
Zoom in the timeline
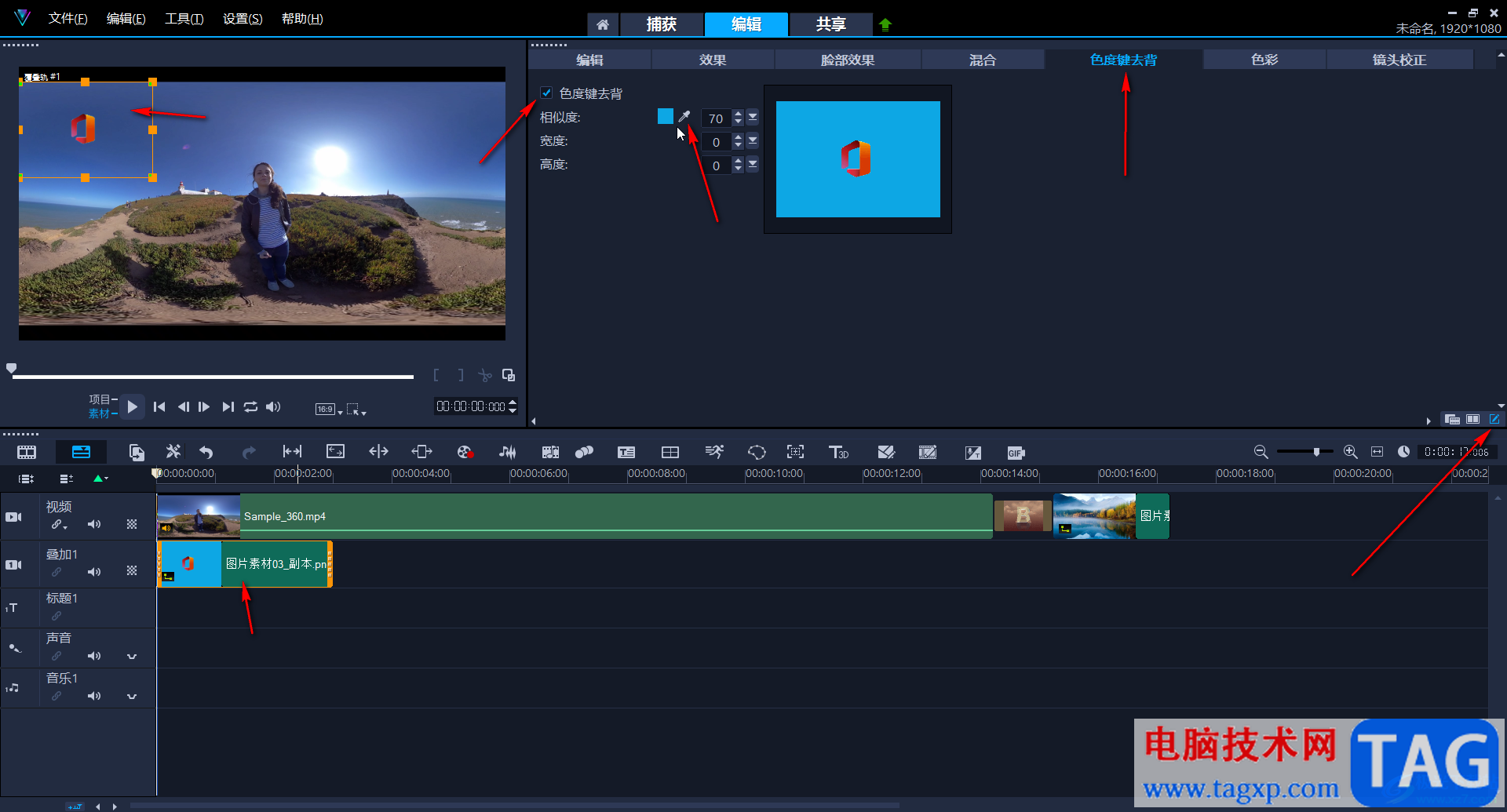click(x=1350, y=451)
